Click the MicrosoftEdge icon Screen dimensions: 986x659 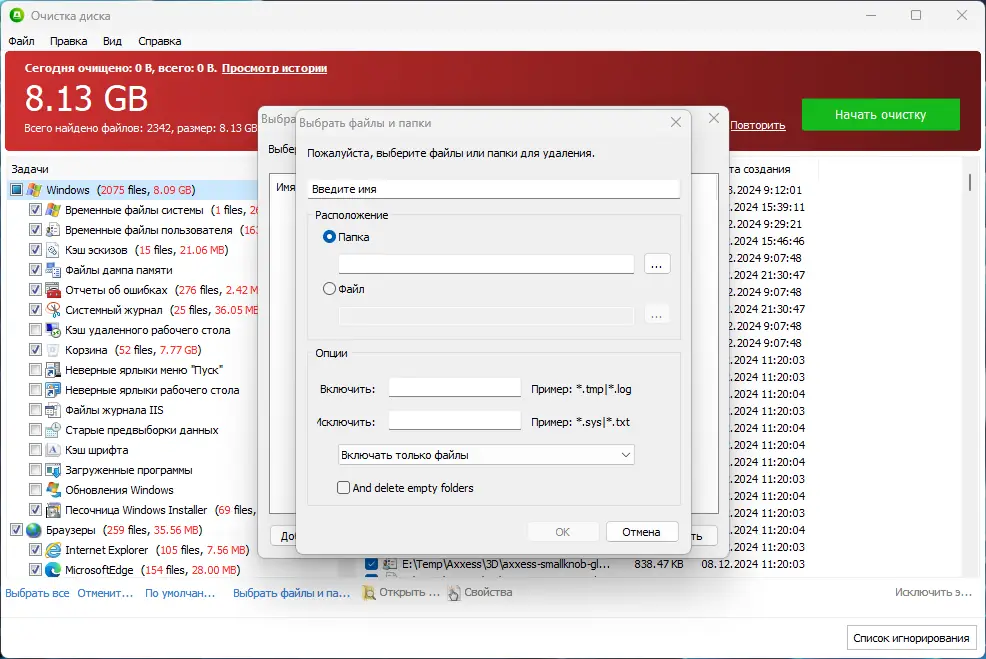53,570
